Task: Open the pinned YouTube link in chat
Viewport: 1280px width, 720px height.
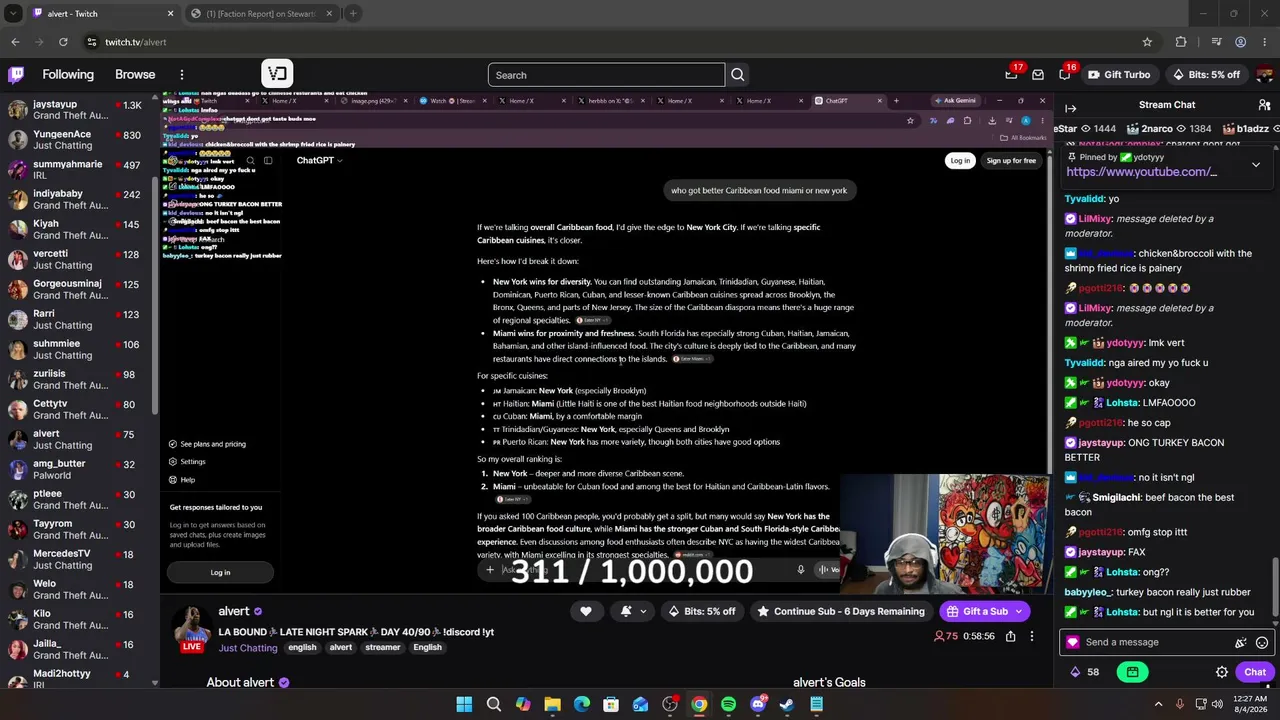Action: 1141,172
